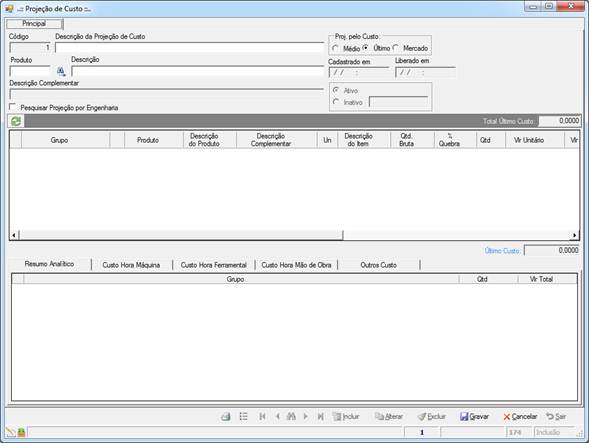589x443 pixels.
Task: Go to the last record
Action: pos(320,416)
